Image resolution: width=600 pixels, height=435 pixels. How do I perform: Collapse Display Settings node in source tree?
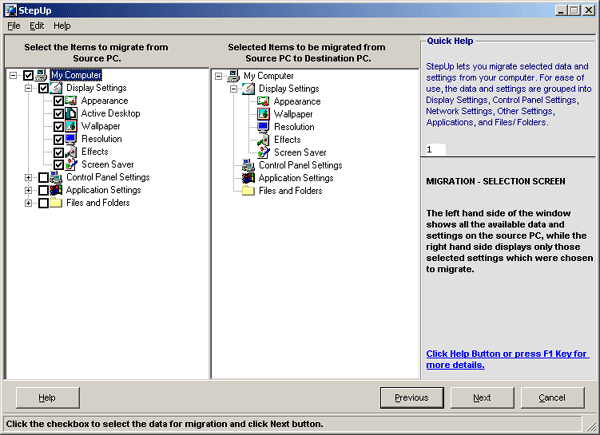click(x=28, y=88)
